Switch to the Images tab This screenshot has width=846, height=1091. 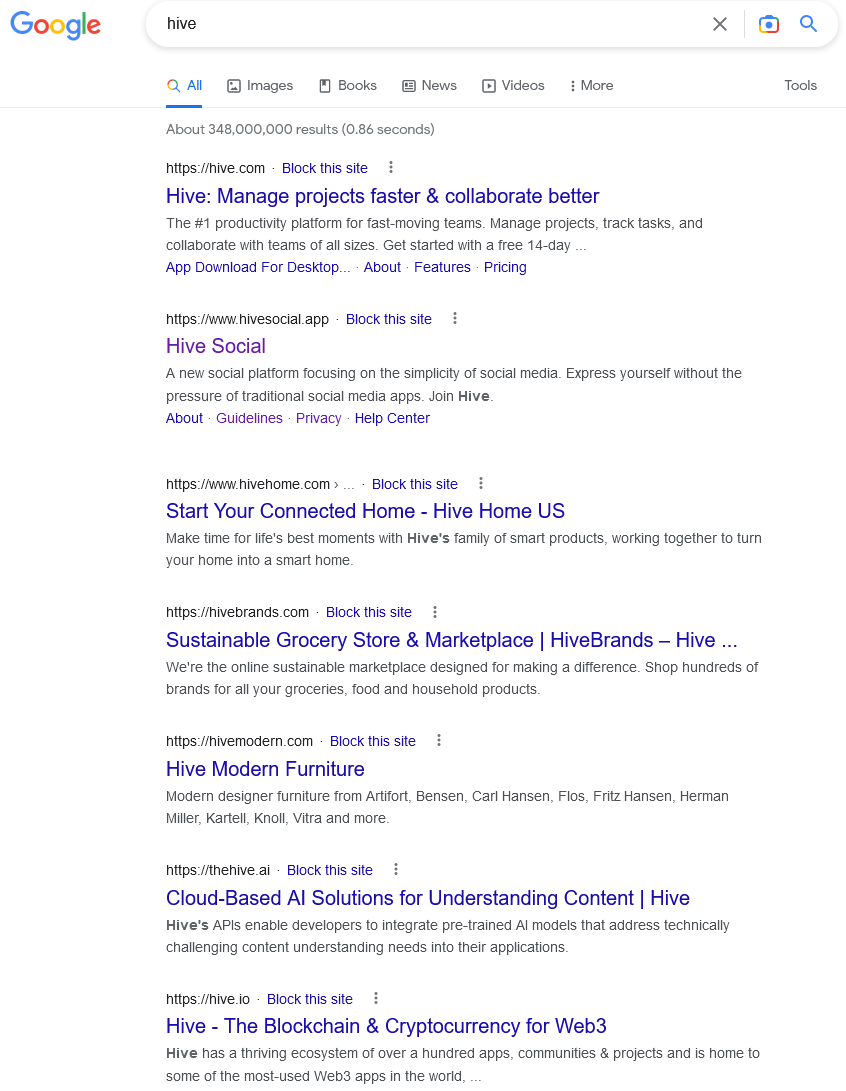point(260,86)
